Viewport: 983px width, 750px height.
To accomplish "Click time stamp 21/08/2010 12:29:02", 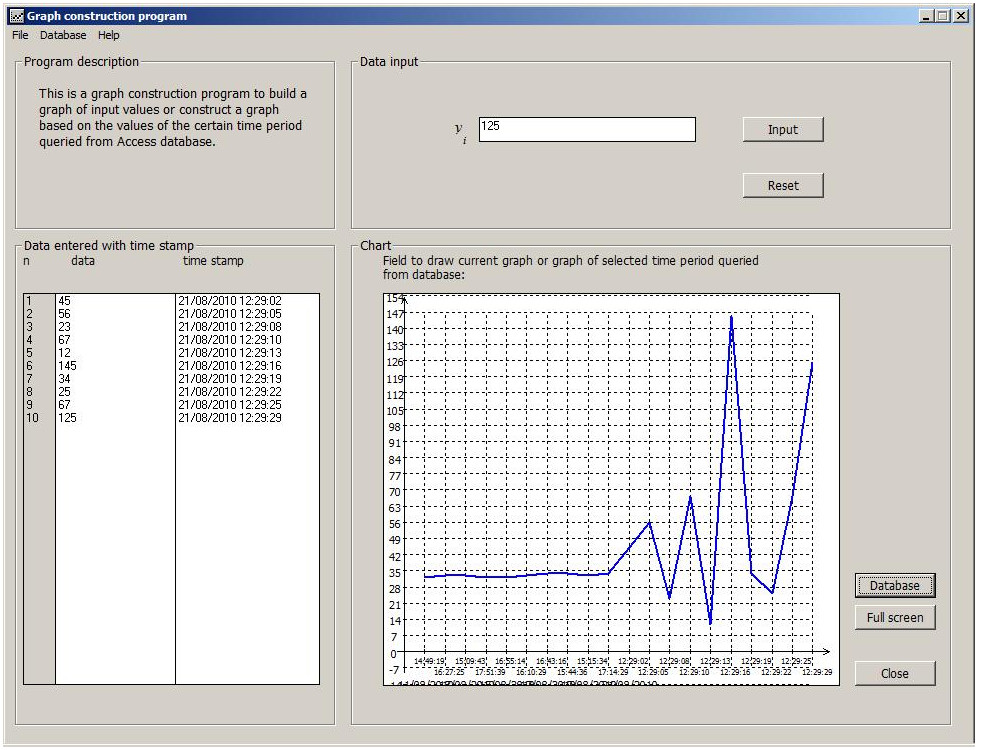I will [x=229, y=301].
